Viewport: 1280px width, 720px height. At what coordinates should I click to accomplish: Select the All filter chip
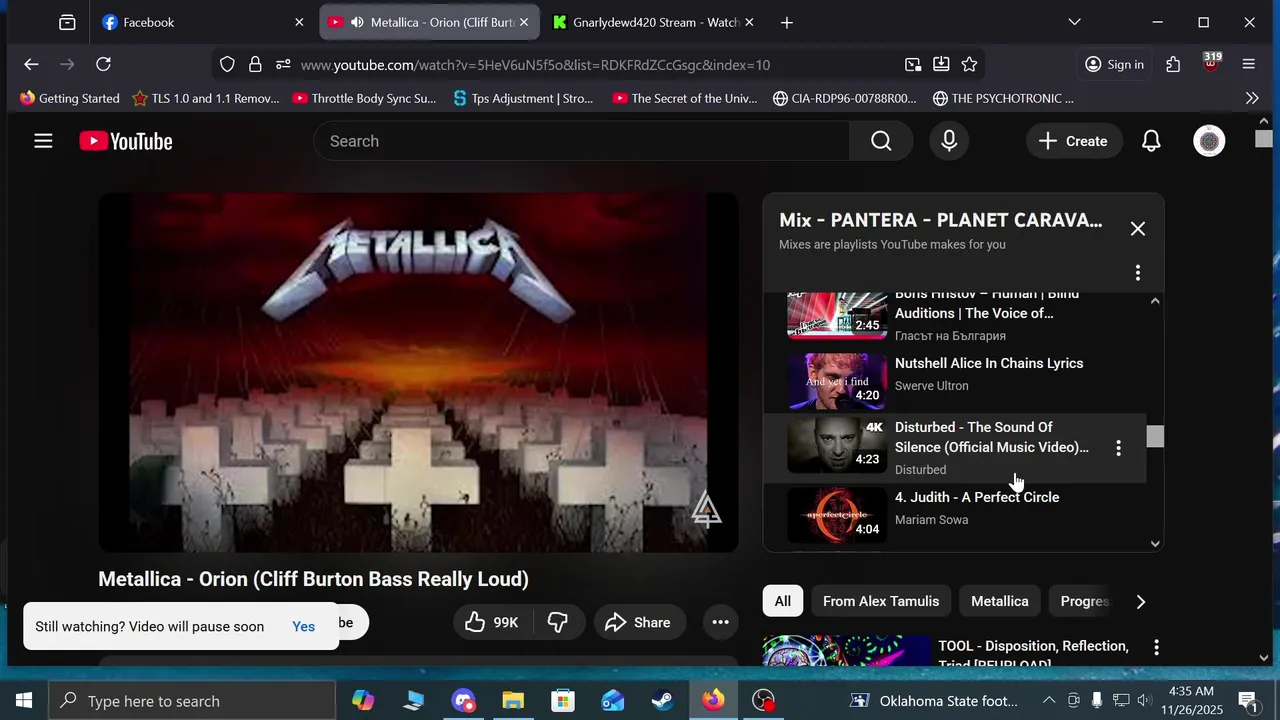(x=782, y=601)
